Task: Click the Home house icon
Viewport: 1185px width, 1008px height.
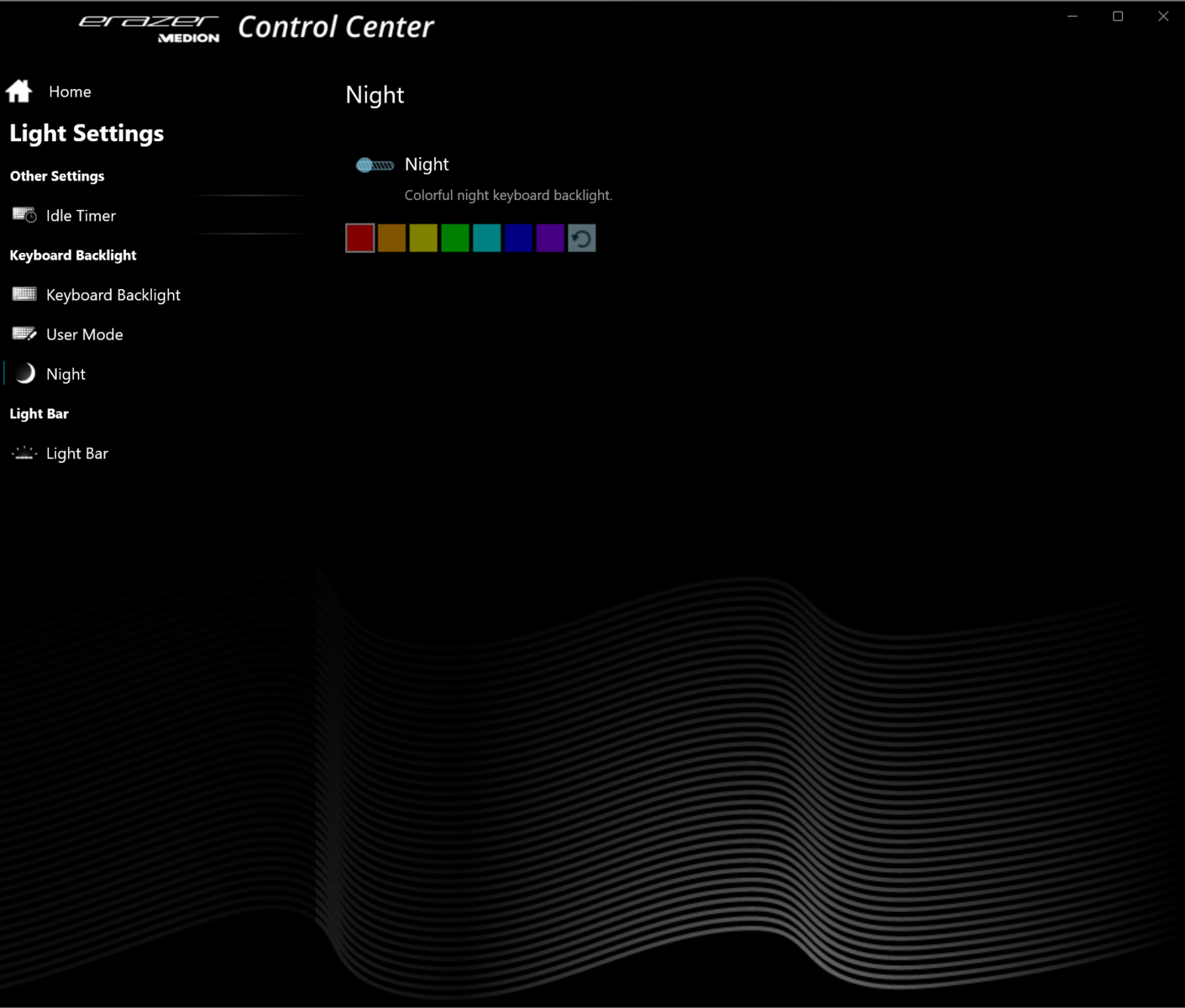Action: (x=19, y=91)
